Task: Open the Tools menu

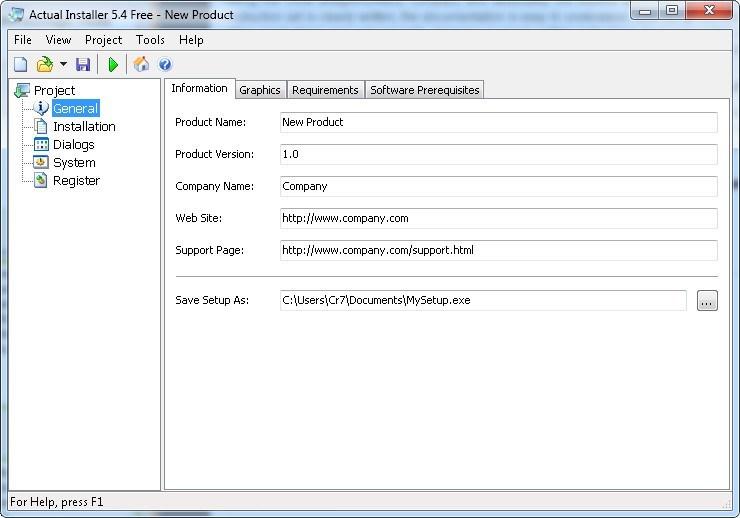Action: 150,40
